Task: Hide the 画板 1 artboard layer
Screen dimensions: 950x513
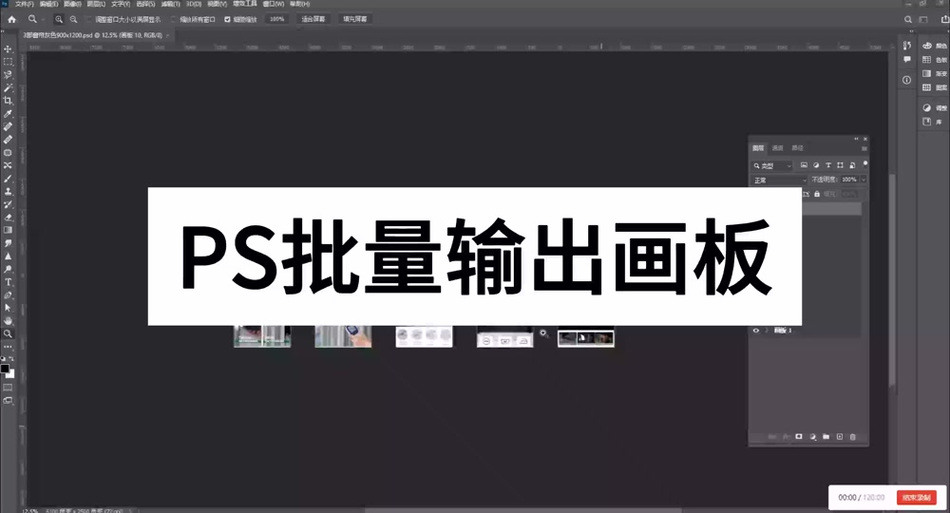Action: pyautogui.click(x=756, y=331)
